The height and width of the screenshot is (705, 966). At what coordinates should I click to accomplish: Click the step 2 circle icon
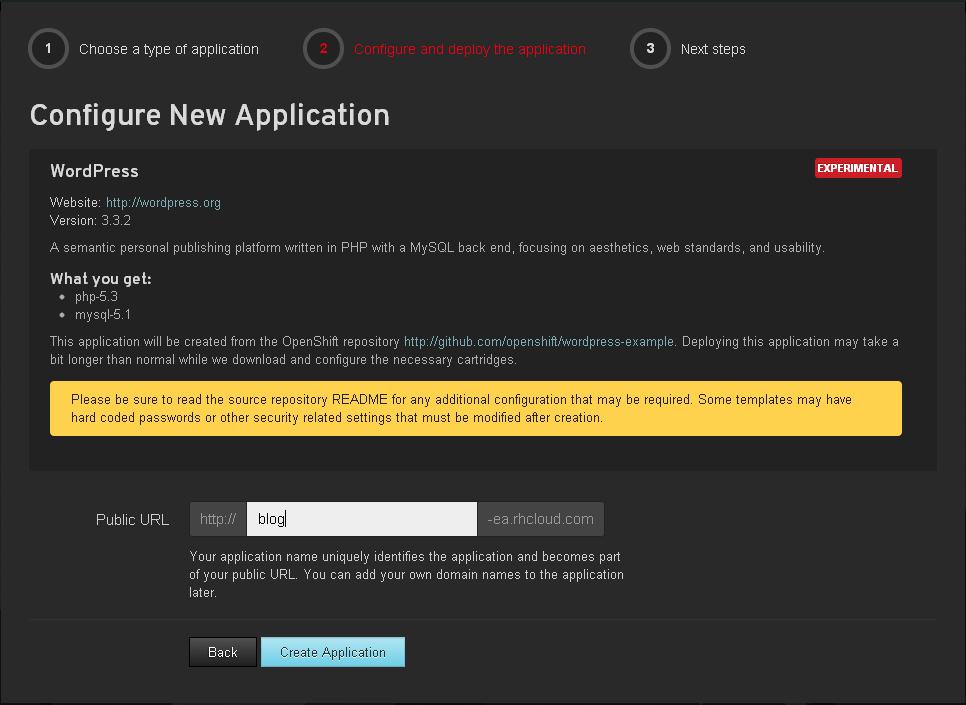pos(323,49)
